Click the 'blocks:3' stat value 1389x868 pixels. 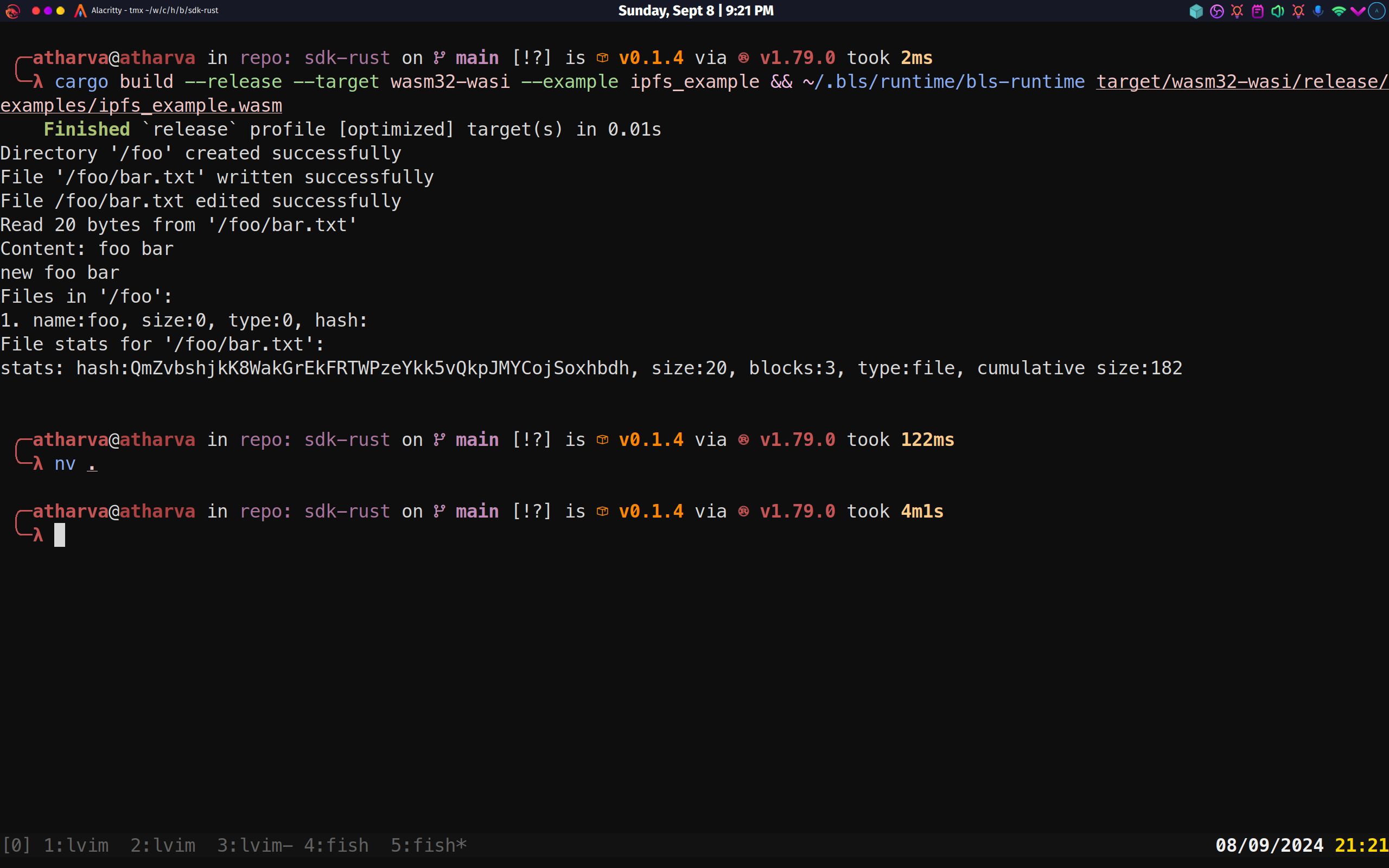792,368
